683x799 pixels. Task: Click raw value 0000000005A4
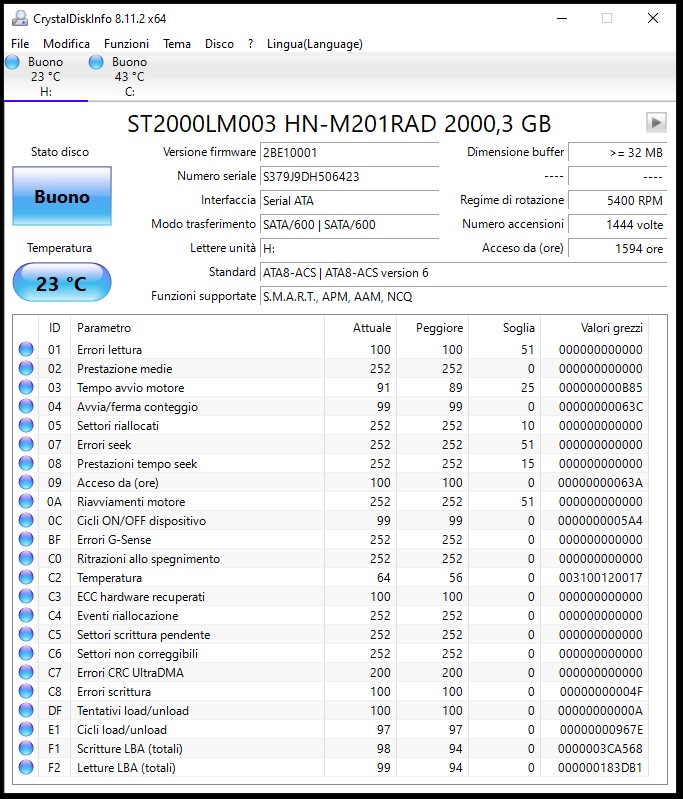coord(600,520)
